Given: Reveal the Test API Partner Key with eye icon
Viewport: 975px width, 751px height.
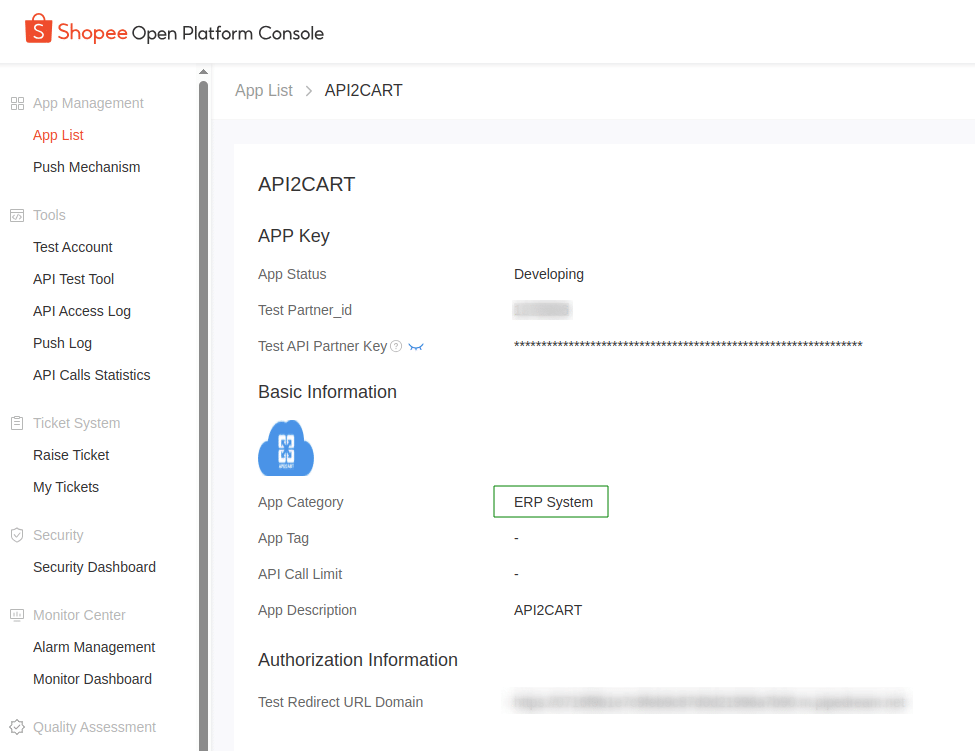Looking at the screenshot, I should (x=416, y=347).
